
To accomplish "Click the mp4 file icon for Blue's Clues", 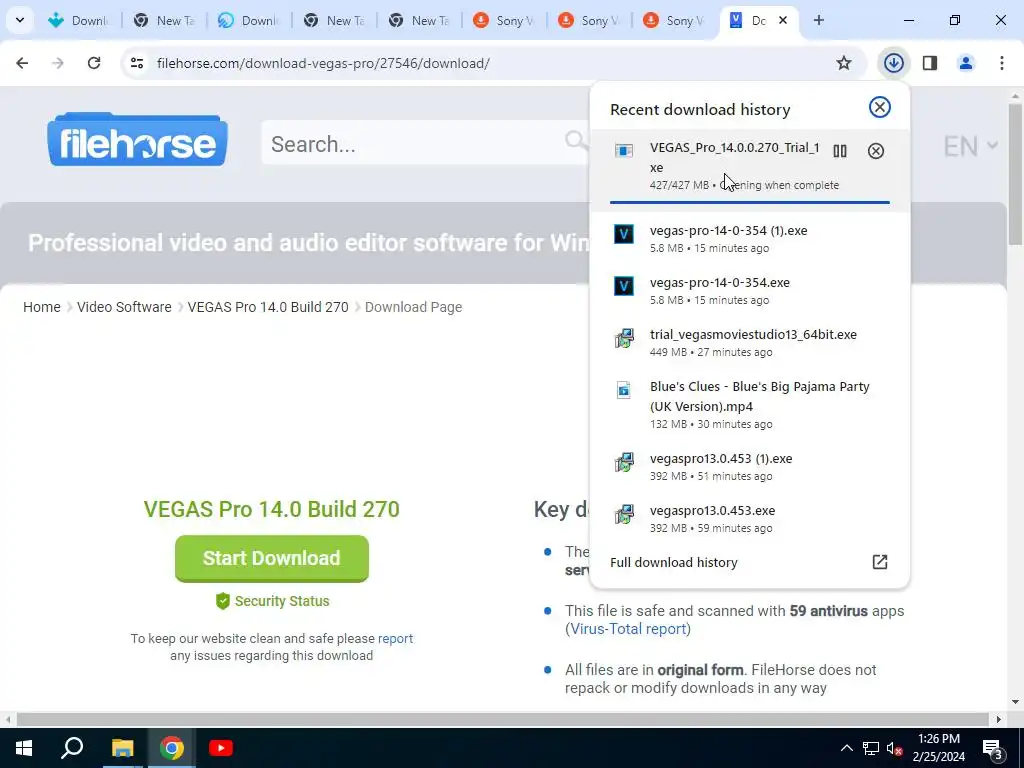I will 624,390.
